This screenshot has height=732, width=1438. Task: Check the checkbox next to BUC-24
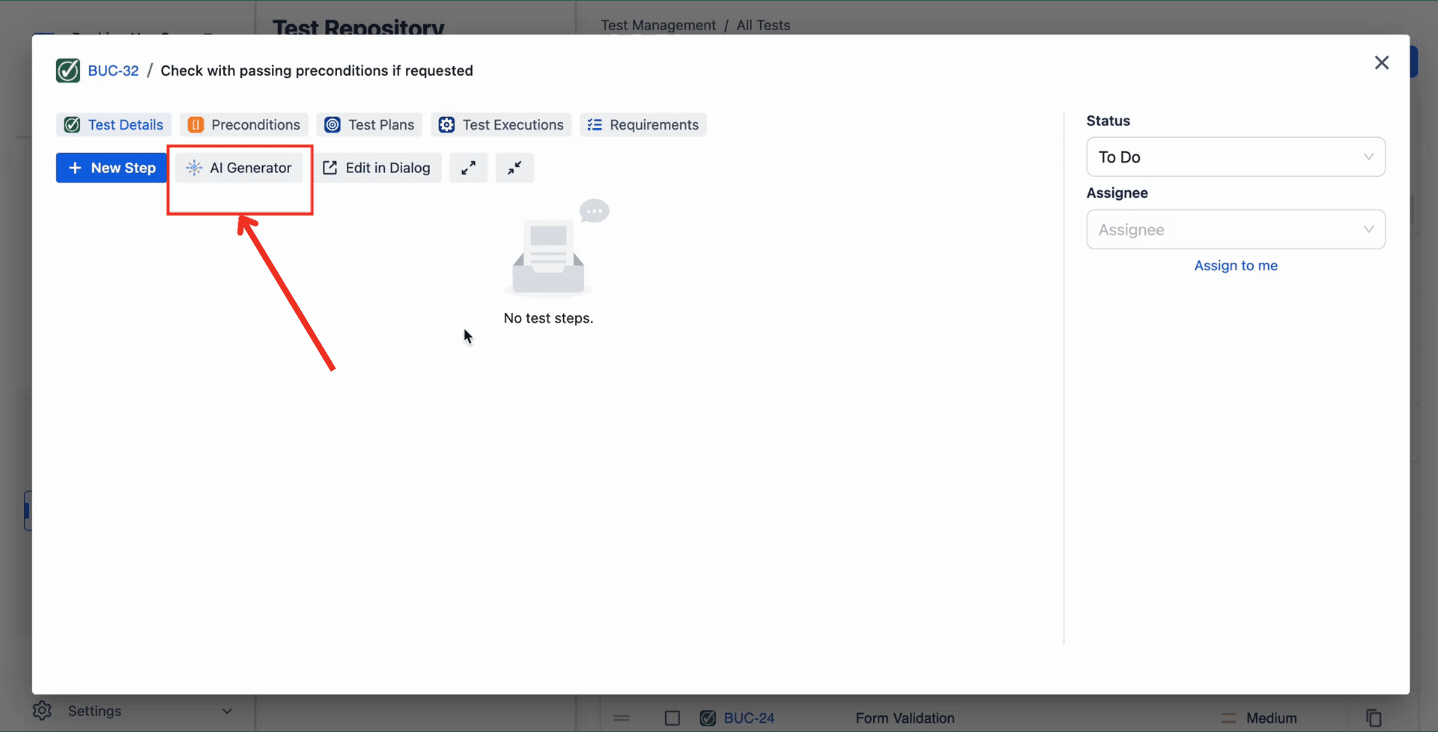point(672,718)
